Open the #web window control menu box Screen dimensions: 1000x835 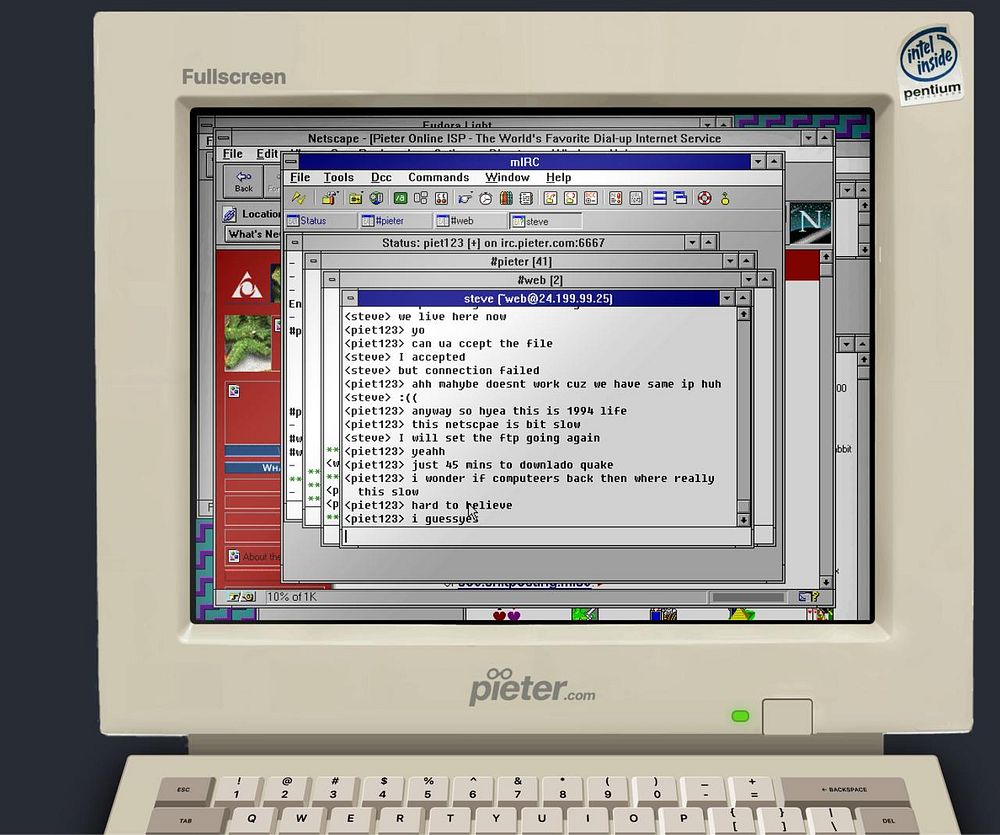(x=332, y=279)
